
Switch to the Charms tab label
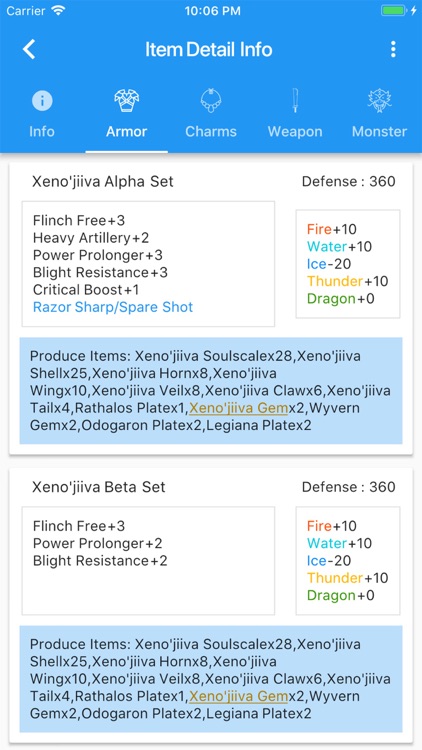(211, 132)
